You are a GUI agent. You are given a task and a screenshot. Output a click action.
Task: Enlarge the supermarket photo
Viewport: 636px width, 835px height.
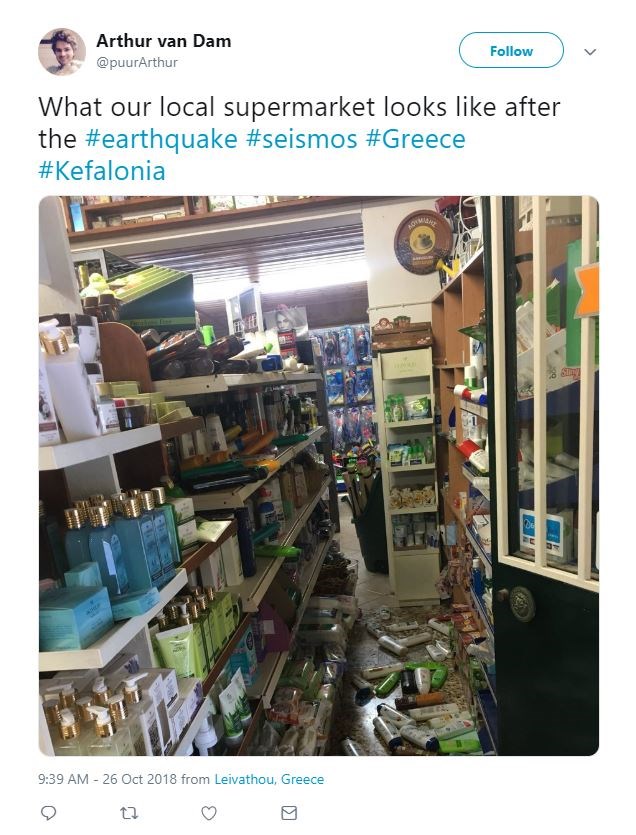[x=319, y=476]
